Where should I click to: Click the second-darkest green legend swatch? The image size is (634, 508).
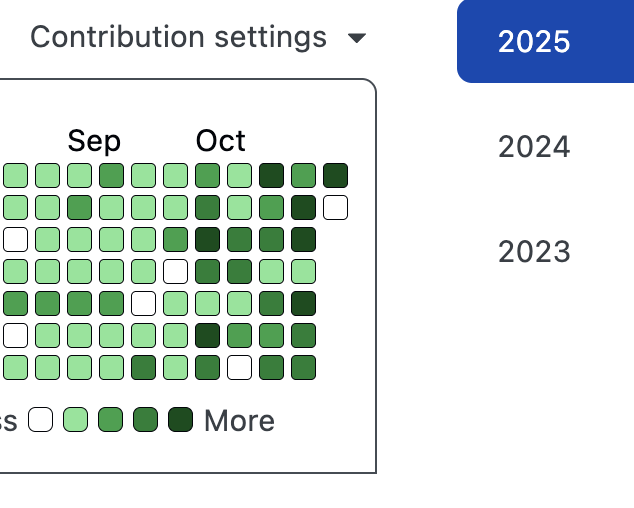(145, 420)
